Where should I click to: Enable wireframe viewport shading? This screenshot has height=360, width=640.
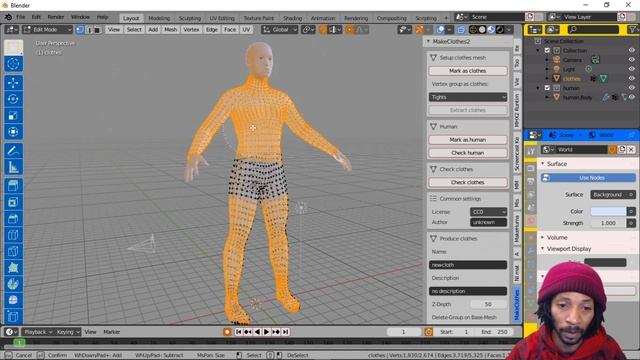point(473,29)
